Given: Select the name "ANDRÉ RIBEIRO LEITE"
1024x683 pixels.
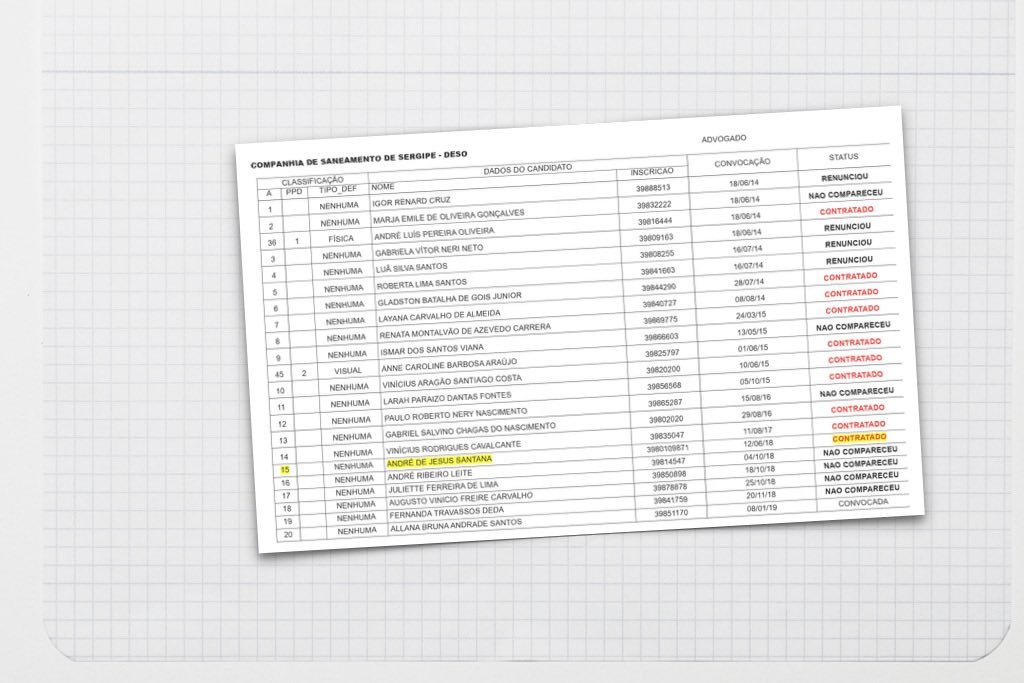Looking at the screenshot, I should tap(430, 475).
